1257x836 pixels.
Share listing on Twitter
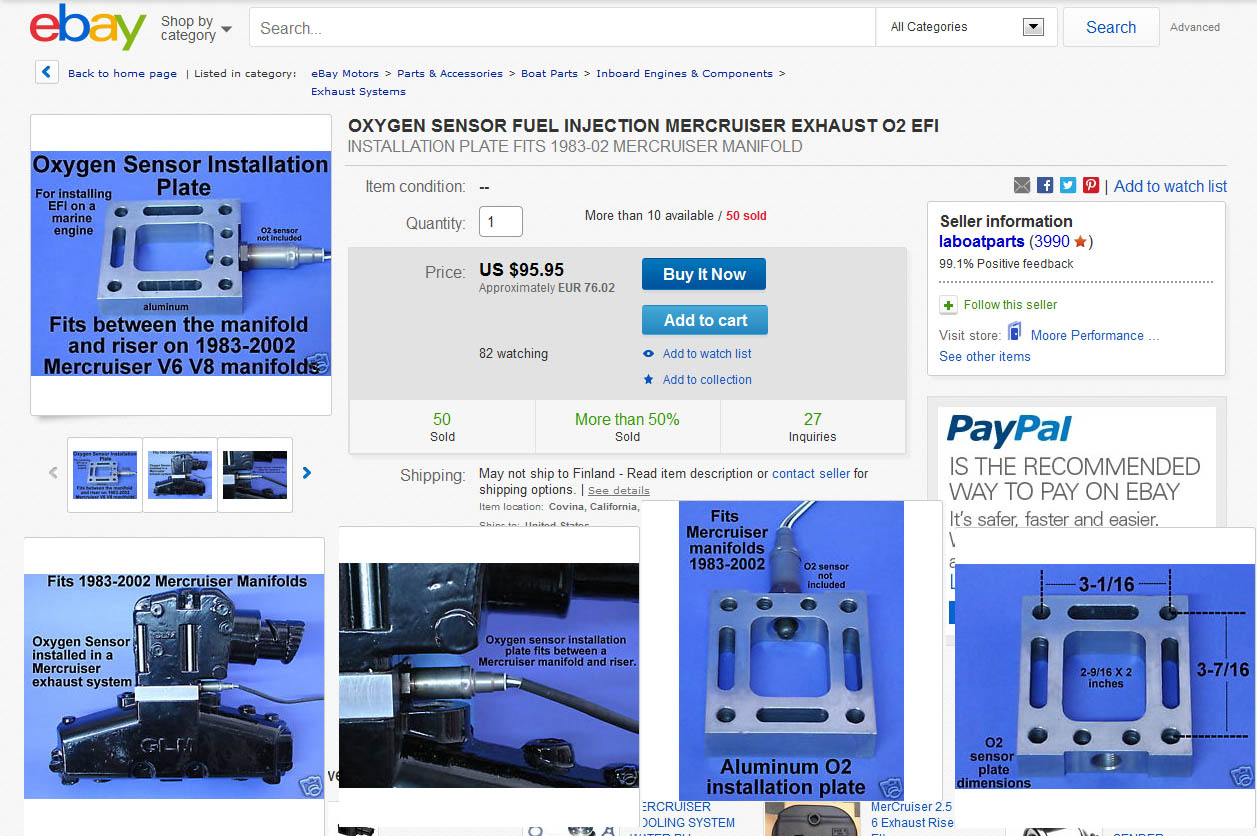[1068, 186]
